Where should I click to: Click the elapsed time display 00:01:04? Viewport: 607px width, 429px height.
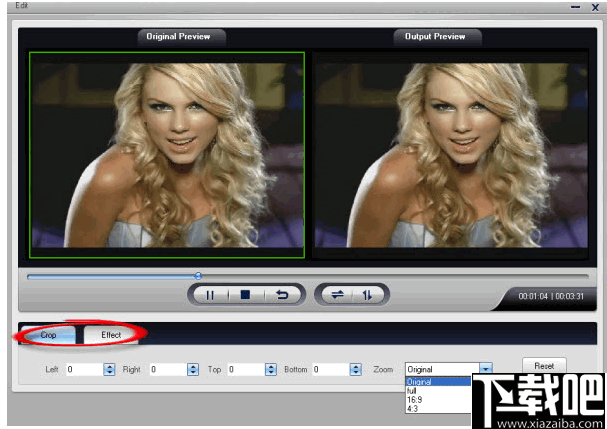(x=533, y=296)
